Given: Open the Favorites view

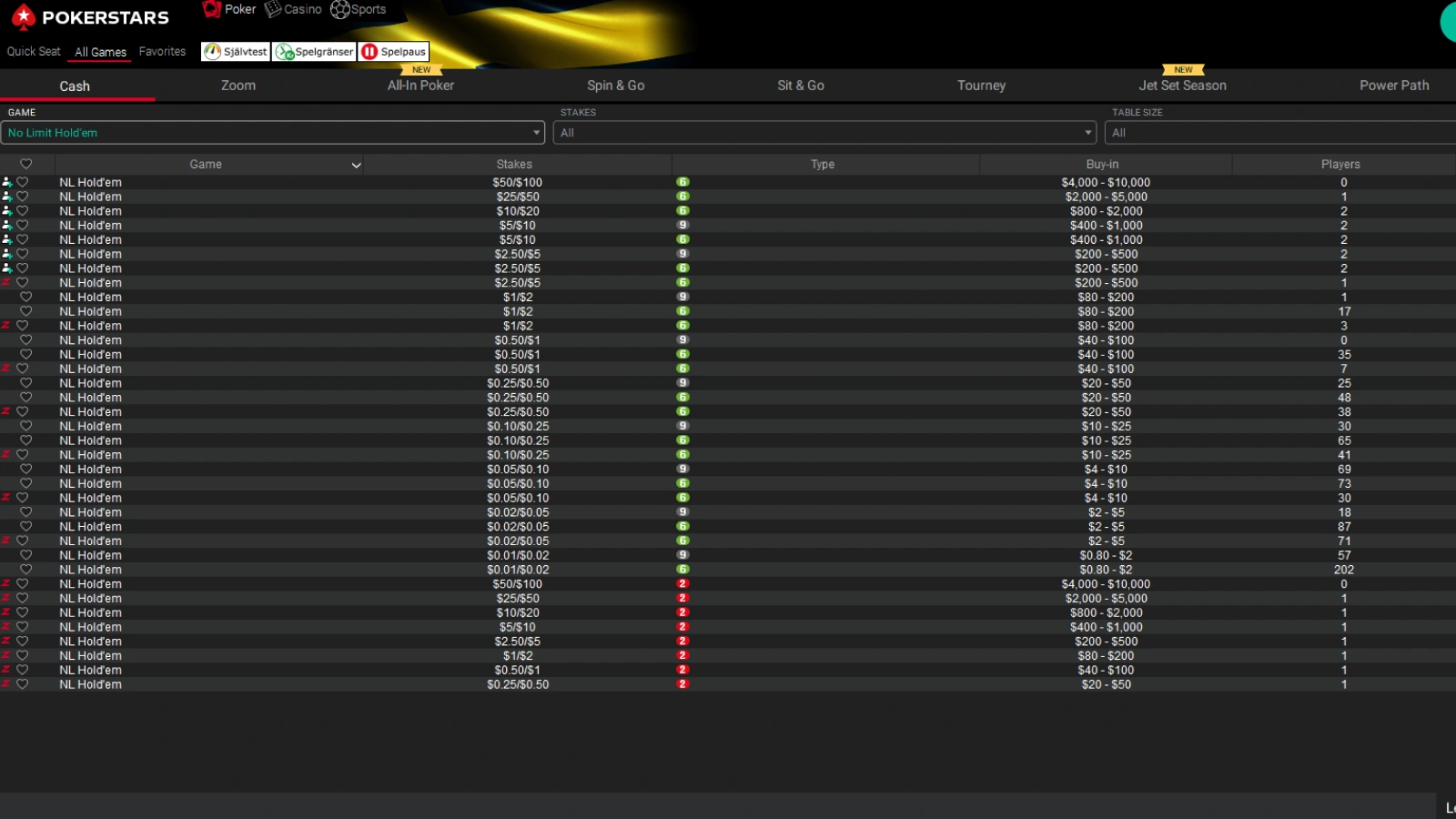Looking at the screenshot, I should point(162,52).
